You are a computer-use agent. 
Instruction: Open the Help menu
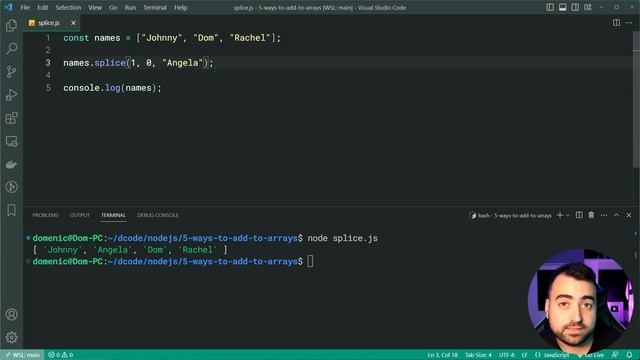coord(180,7)
